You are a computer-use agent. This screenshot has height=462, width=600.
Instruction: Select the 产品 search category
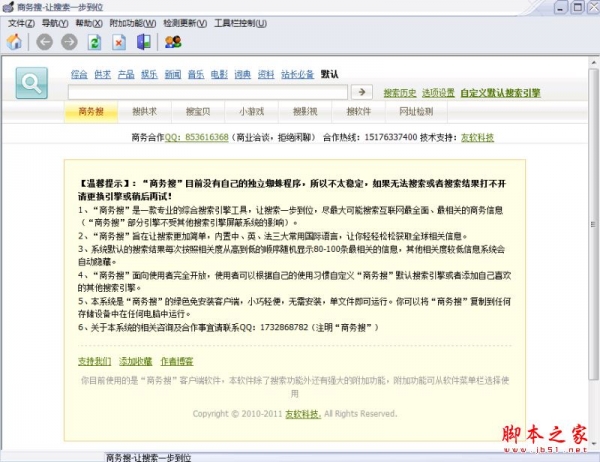pos(126,74)
